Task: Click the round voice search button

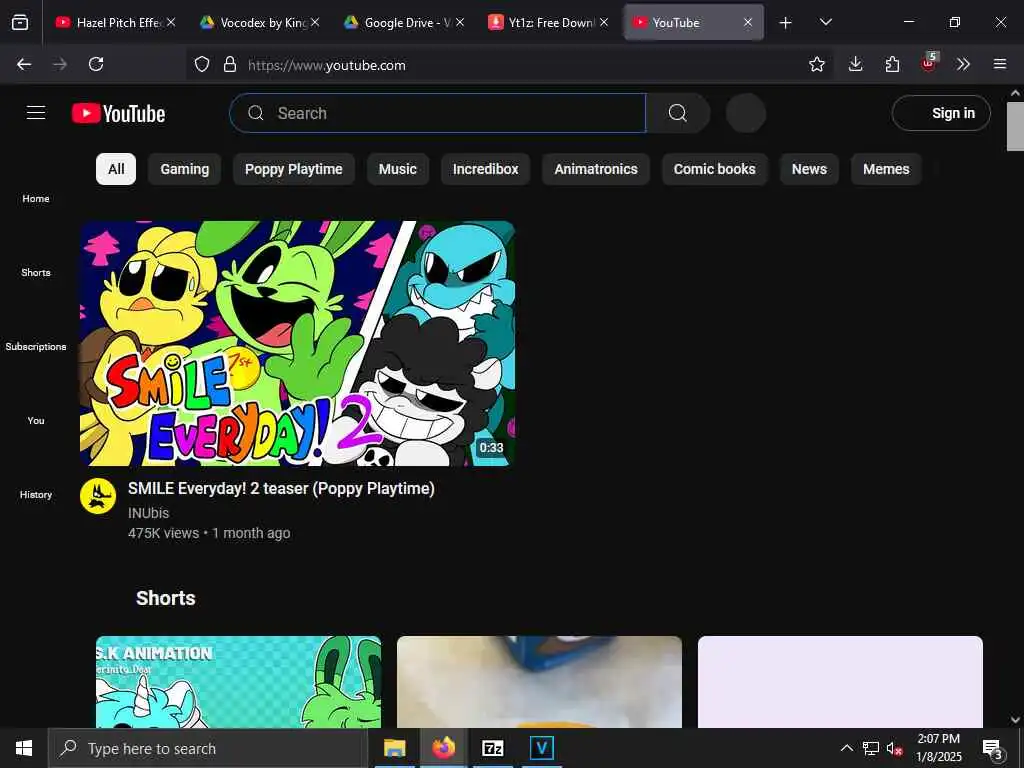Action: click(x=746, y=113)
